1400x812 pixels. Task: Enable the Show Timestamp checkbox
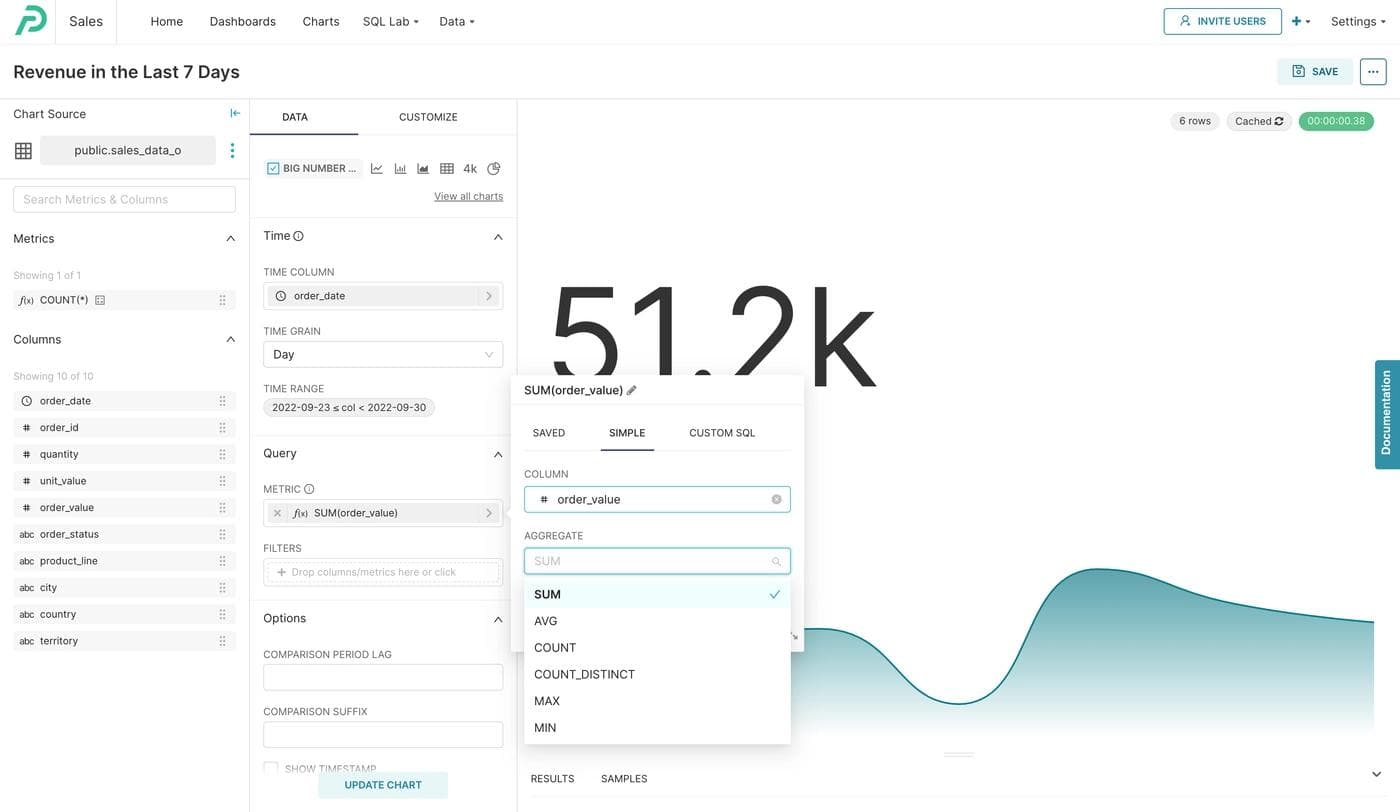271,768
